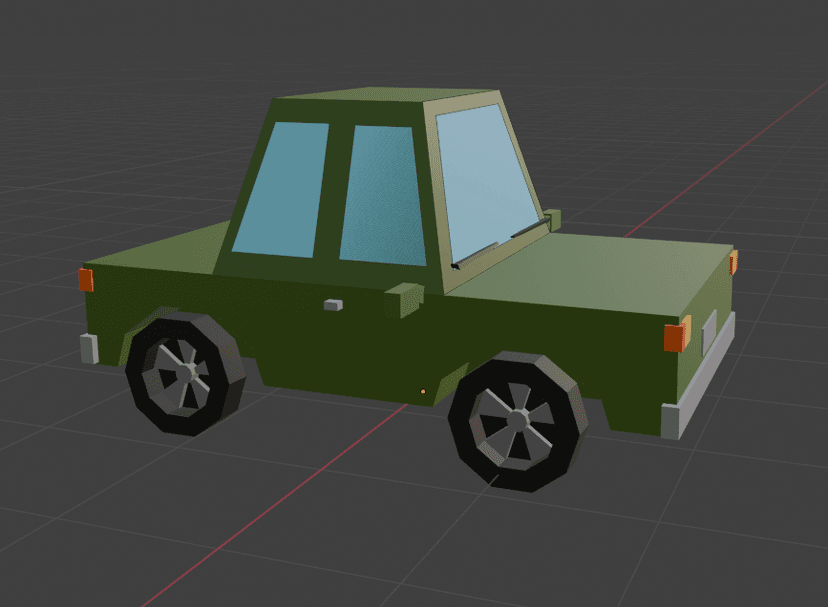Select the side mirror on the door

tap(402, 299)
